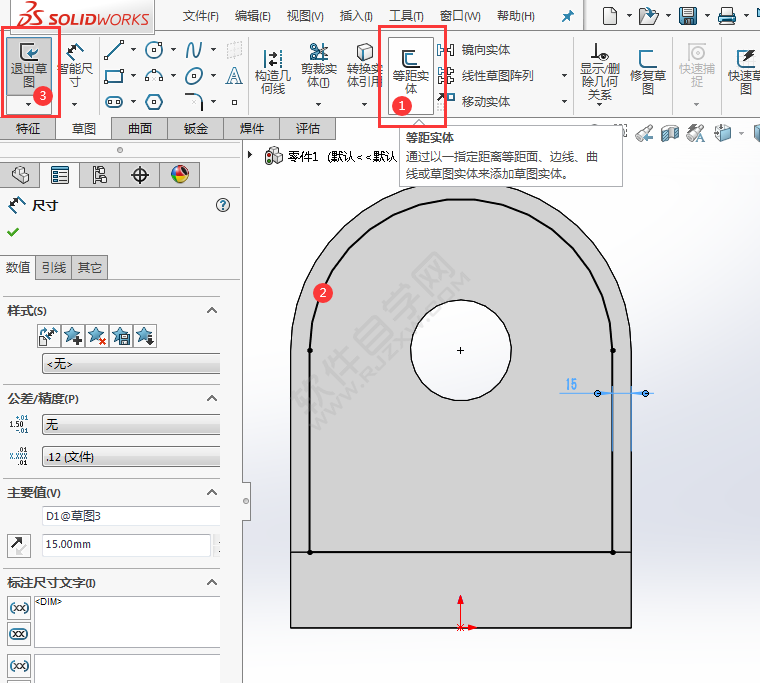Image resolution: width=760 pixels, height=683 pixels.
Task: Open the 视图(V) menu
Action: pos(305,16)
